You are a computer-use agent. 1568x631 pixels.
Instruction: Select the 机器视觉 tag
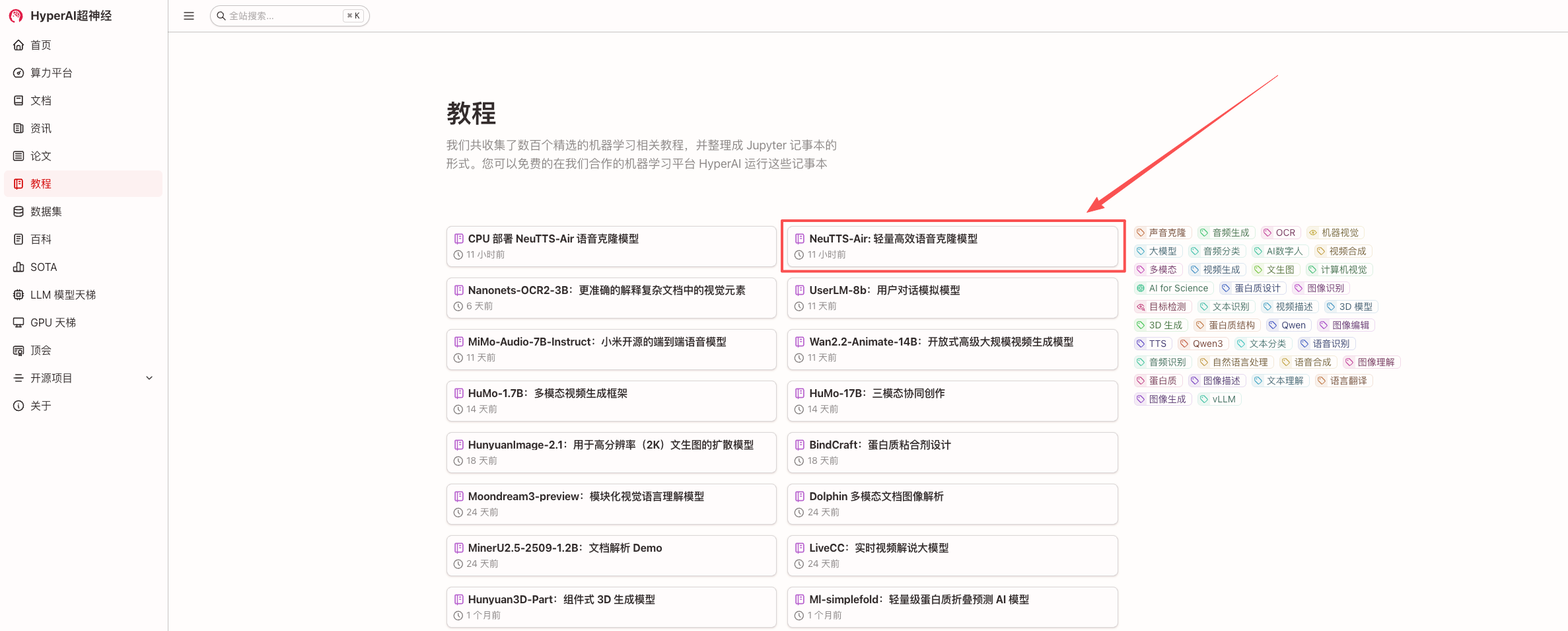[x=1335, y=233]
